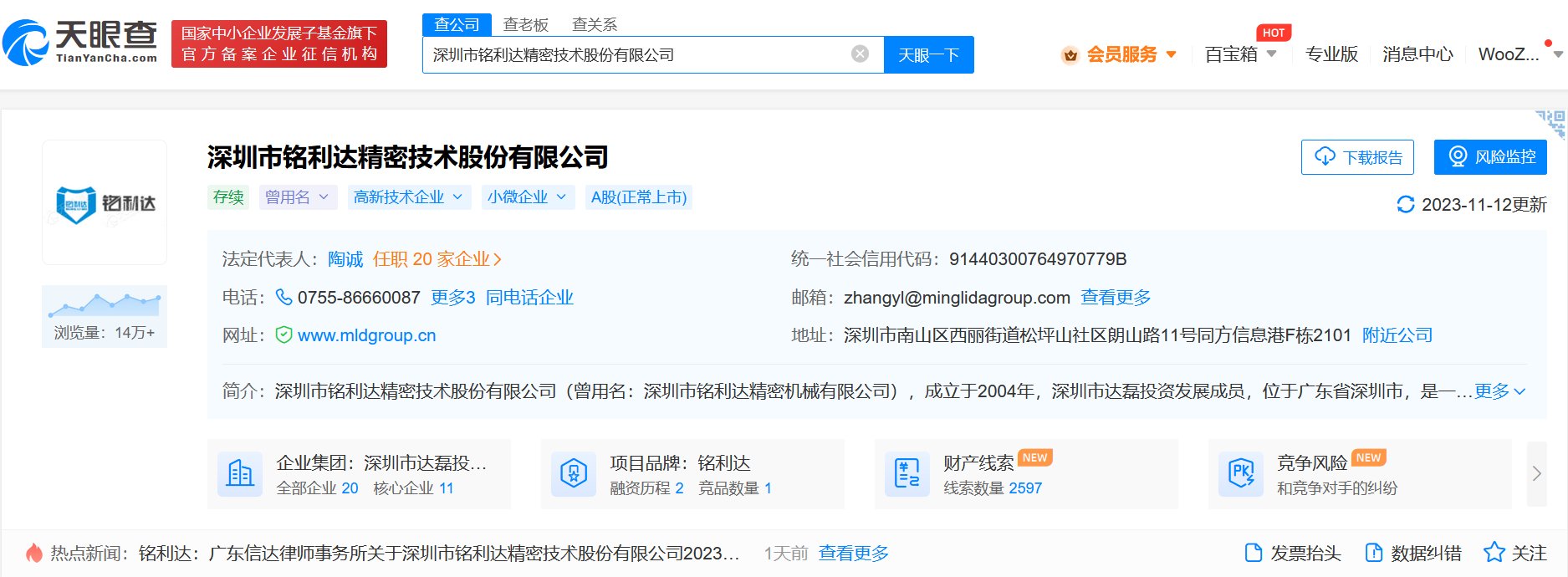Click the A股(正常上市) tag
The width and height of the screenshot is (1568, 577).
click(639, 197)
